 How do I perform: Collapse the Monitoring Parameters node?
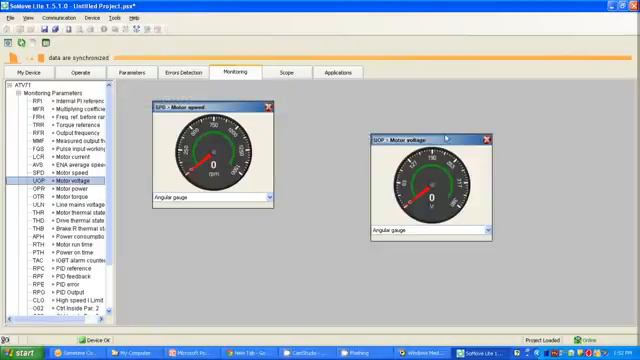point(18,93)
